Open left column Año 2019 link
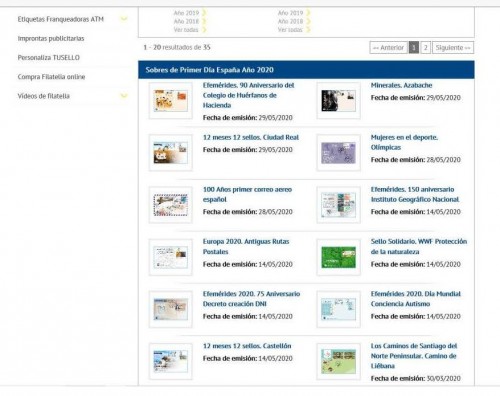Image resolution: width=500 pixels, height=396 pixels. pyautogui.click(x=186, y=13)
